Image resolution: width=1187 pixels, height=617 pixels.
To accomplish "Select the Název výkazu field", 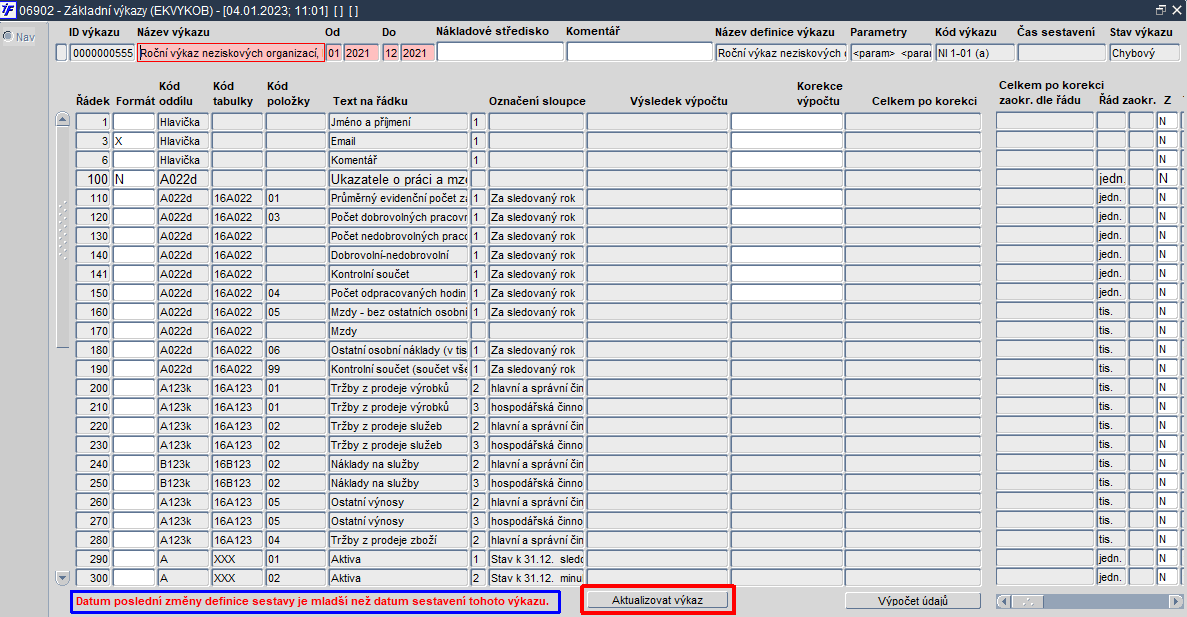I will point(231,53).
